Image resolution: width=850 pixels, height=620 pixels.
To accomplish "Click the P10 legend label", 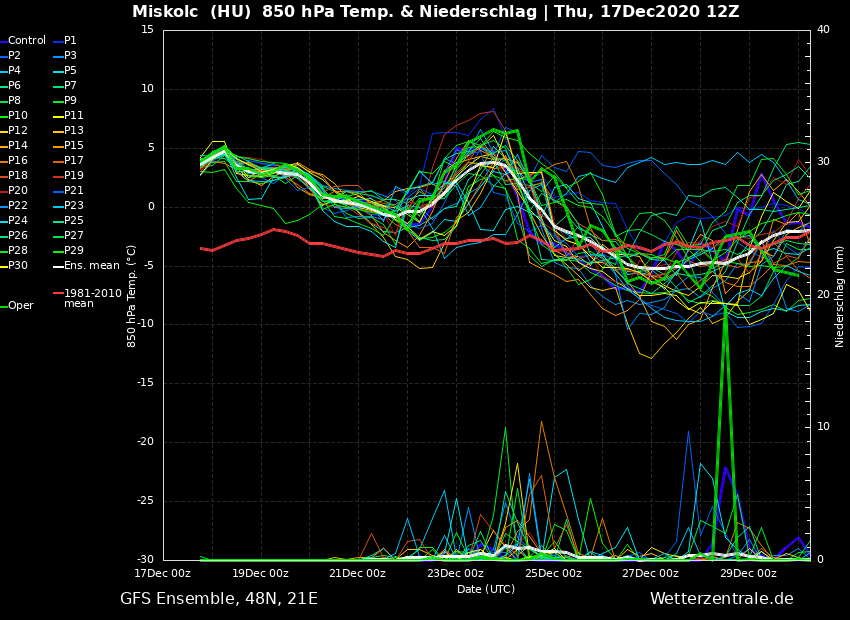I will tap(18, 116).
